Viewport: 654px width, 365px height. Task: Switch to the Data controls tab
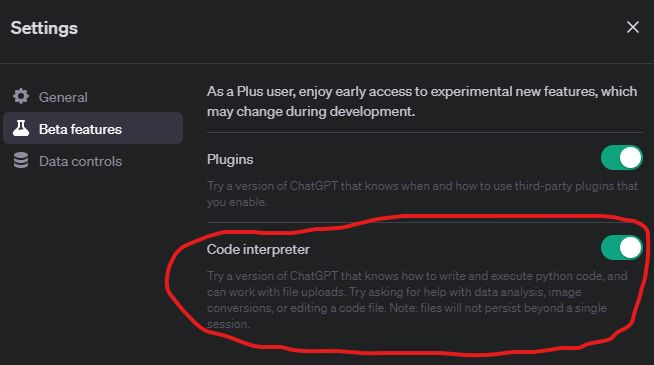pyautogui.click(x=80, y=161)
